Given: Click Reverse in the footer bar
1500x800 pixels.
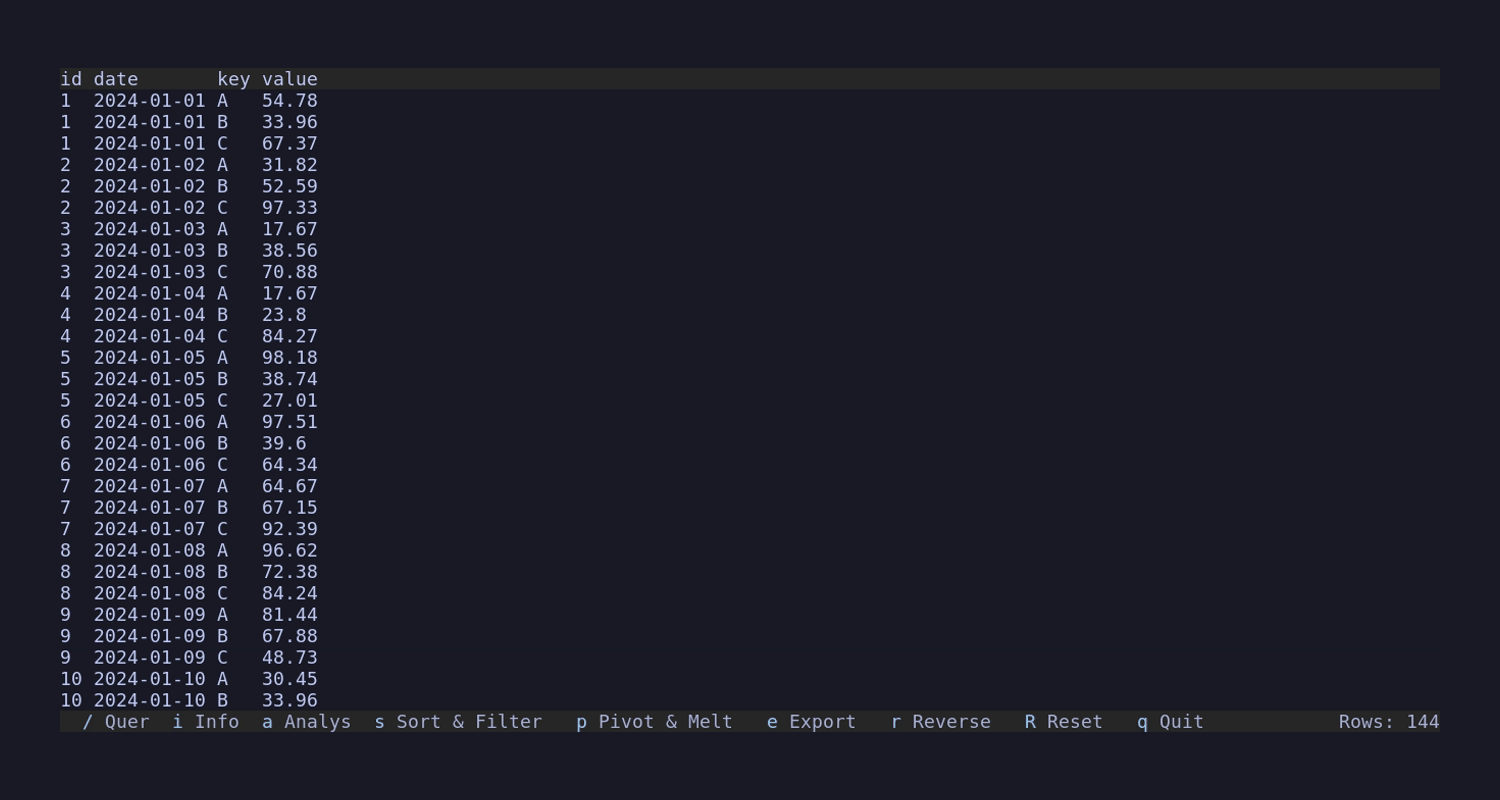Looking at the screenshot, I should point(941,722).
